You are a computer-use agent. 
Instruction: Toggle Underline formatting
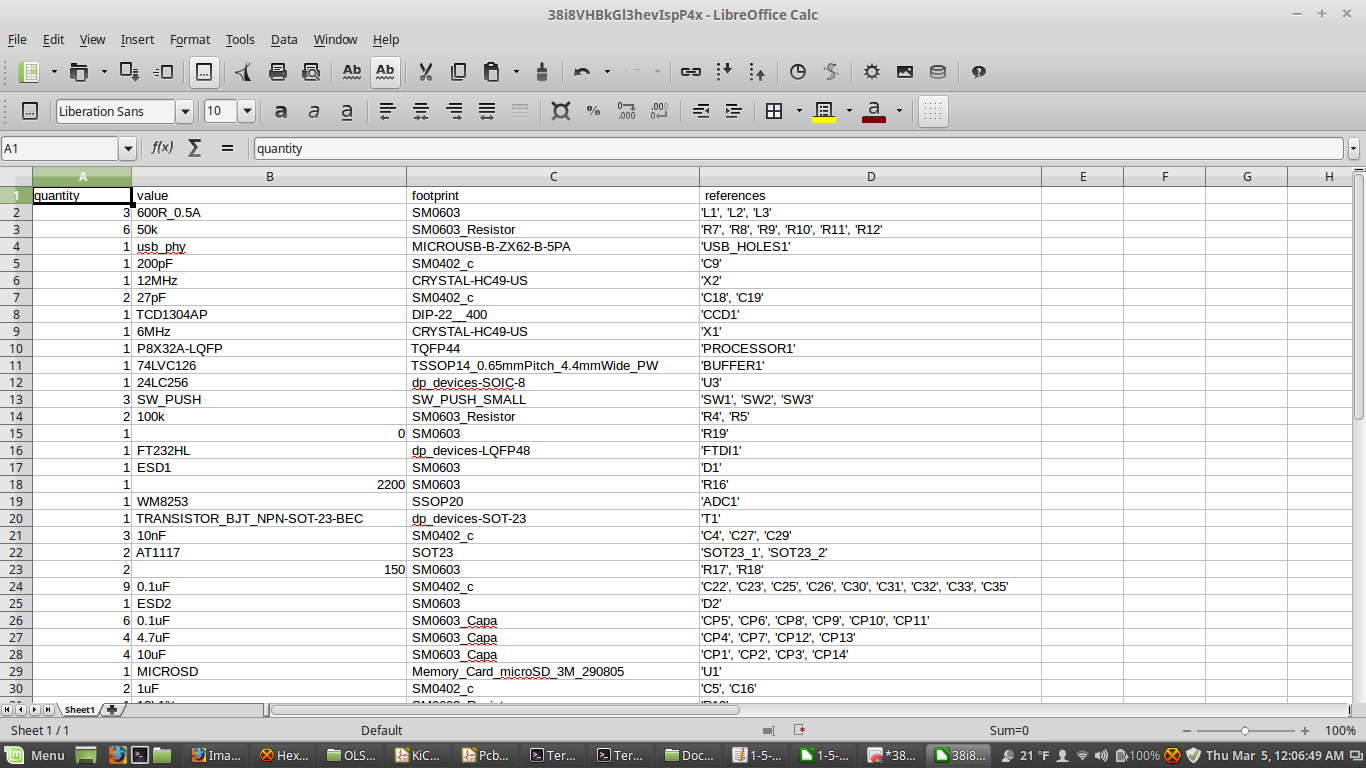tap(347, 111)
